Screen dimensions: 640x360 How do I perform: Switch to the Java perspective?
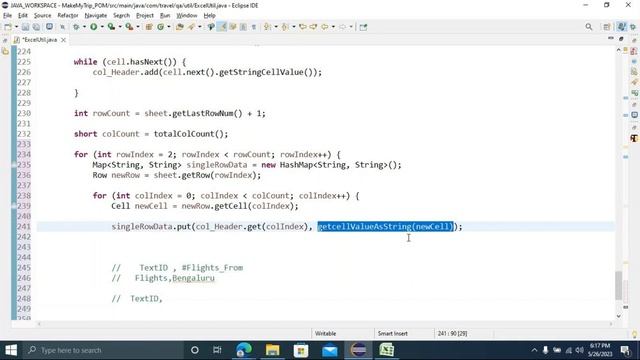[622, 27]
